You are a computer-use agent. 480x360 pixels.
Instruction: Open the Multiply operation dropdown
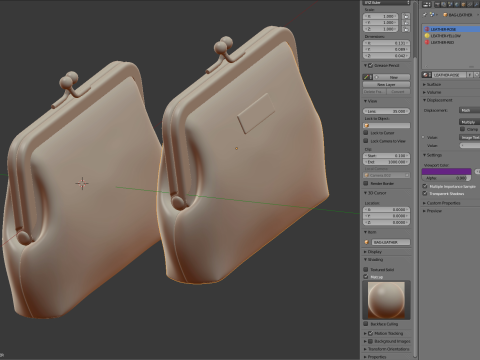click(x=470, y=122)
